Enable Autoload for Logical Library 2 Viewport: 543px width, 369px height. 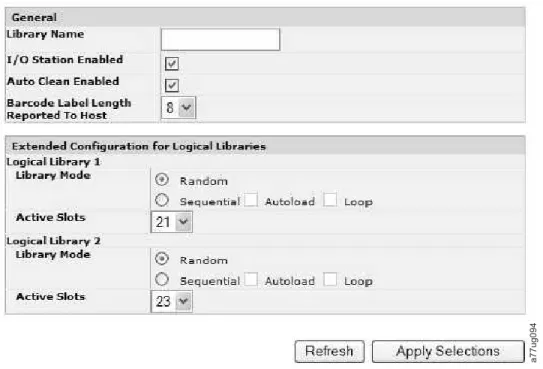point(251,279)
